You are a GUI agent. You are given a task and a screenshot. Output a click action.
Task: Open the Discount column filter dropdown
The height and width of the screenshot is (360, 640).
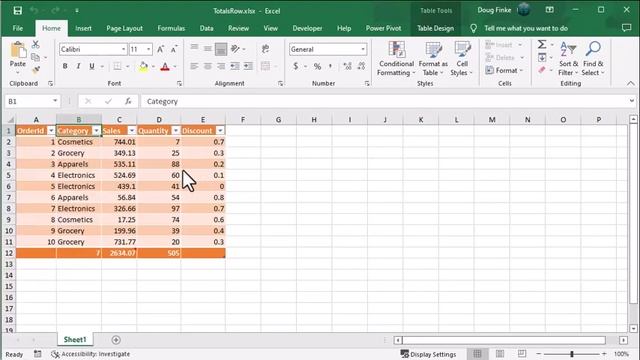[220, 131]
